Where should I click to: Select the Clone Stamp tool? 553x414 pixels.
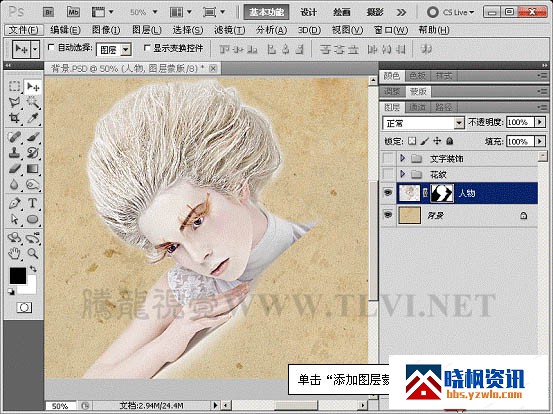(x=14, y=153)
